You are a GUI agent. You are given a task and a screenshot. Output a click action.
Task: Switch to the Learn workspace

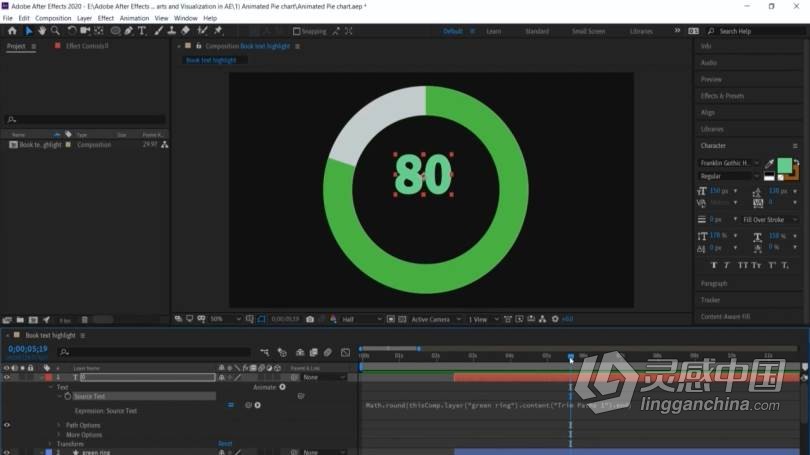(x=493, y=32)
